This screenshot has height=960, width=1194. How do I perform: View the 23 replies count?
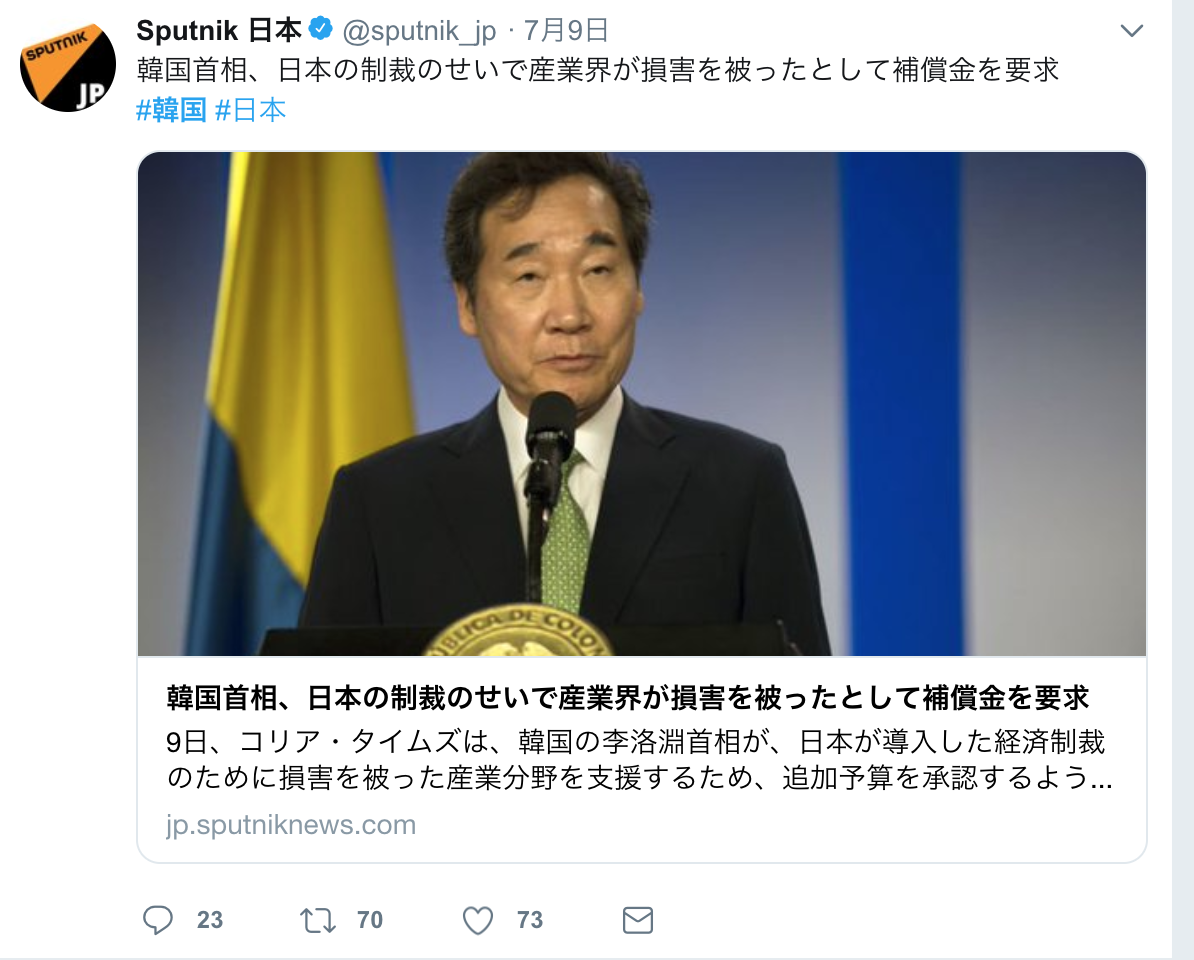tap(210, 920)
